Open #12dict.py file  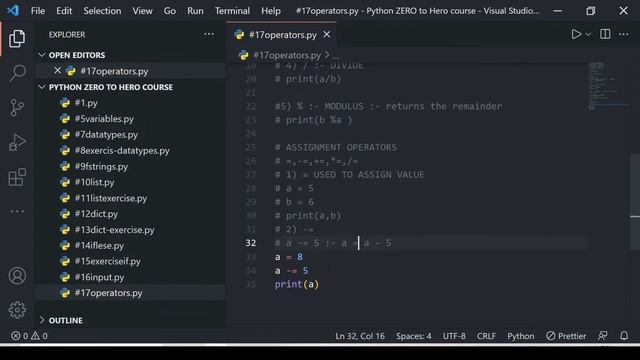point(96,214)
